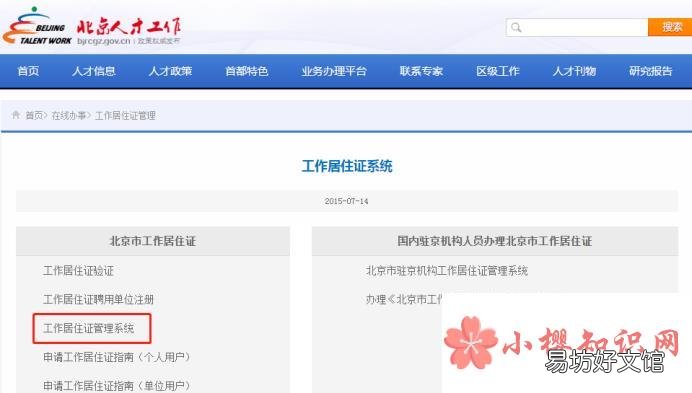
Task: Click the 在线办事 breadcrumb link
Action: pos(69,116)
